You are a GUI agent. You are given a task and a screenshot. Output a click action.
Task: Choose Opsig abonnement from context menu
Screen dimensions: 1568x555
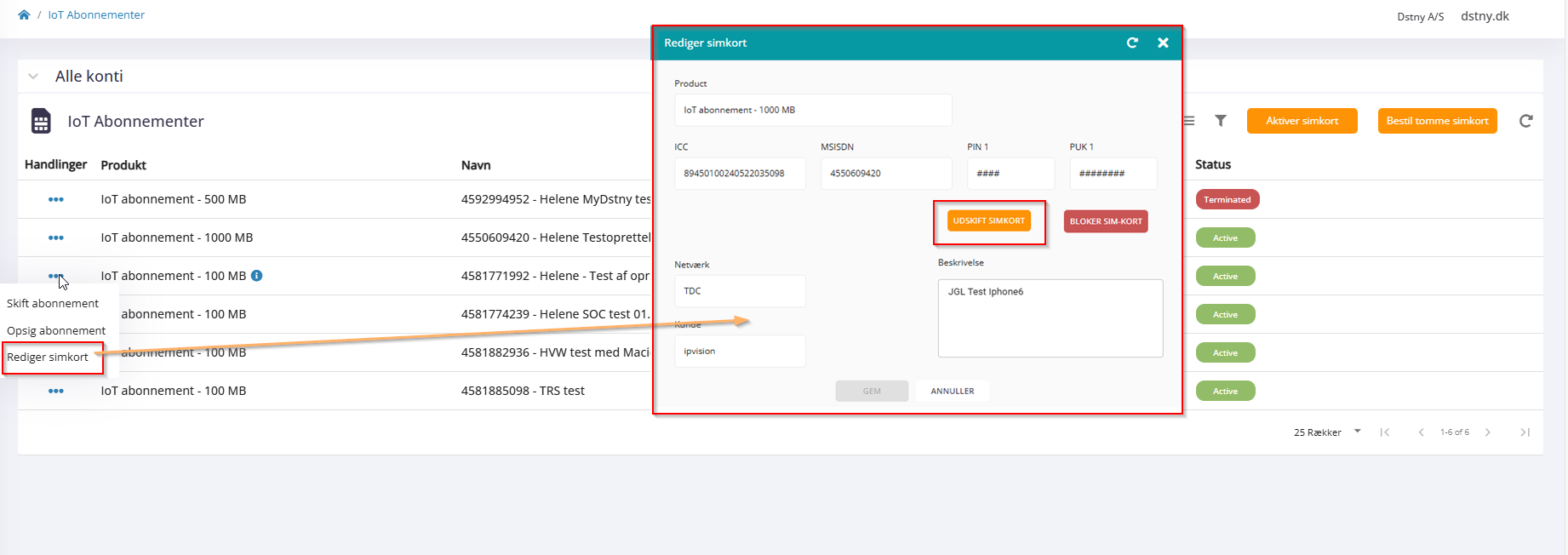coord(56,330)
